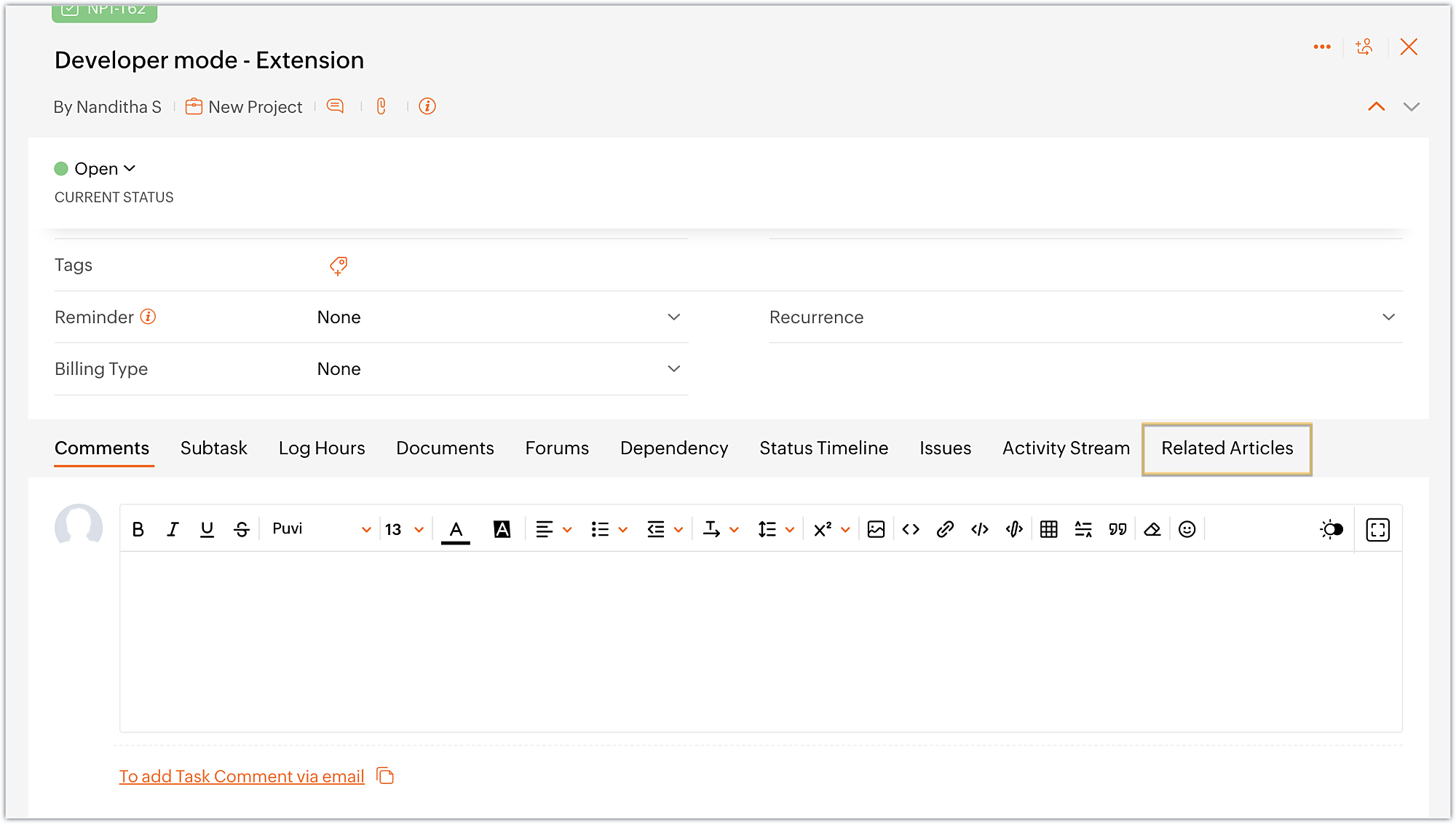The width and height of the screenshot is (1456, 824).
Task: Click the attachment paperclip icon
Action: click(381, 106)
